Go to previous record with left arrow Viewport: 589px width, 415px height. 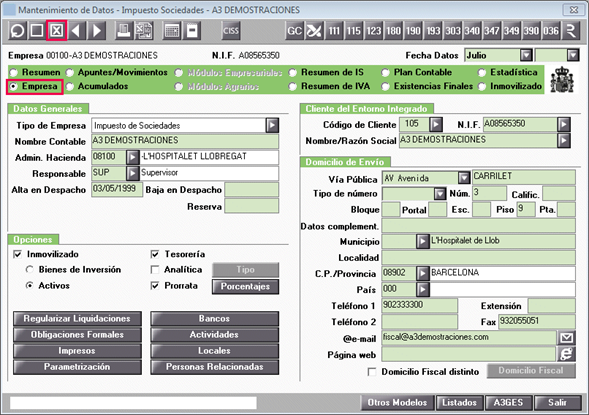[x=77, y=31]
